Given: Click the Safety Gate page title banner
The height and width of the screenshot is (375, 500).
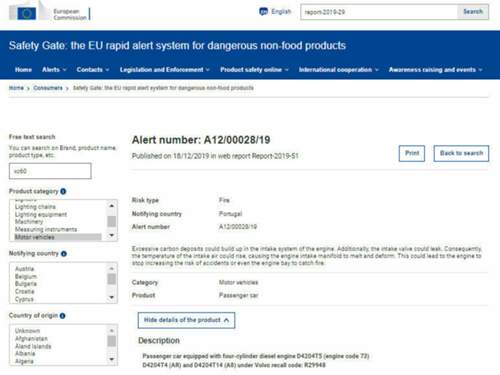Looking at the screenshot, I should coord(177,45).
